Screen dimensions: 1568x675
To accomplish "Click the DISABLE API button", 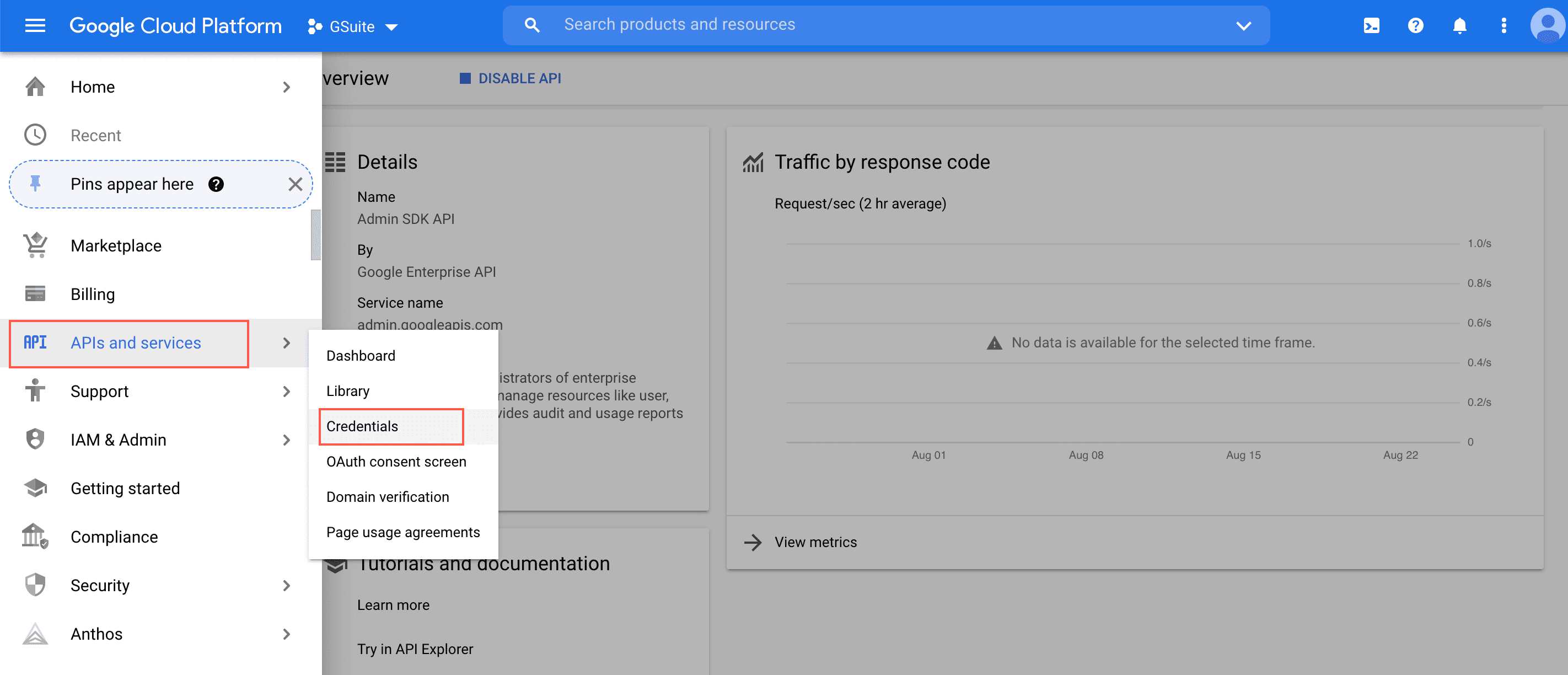I will pos(510,78).
